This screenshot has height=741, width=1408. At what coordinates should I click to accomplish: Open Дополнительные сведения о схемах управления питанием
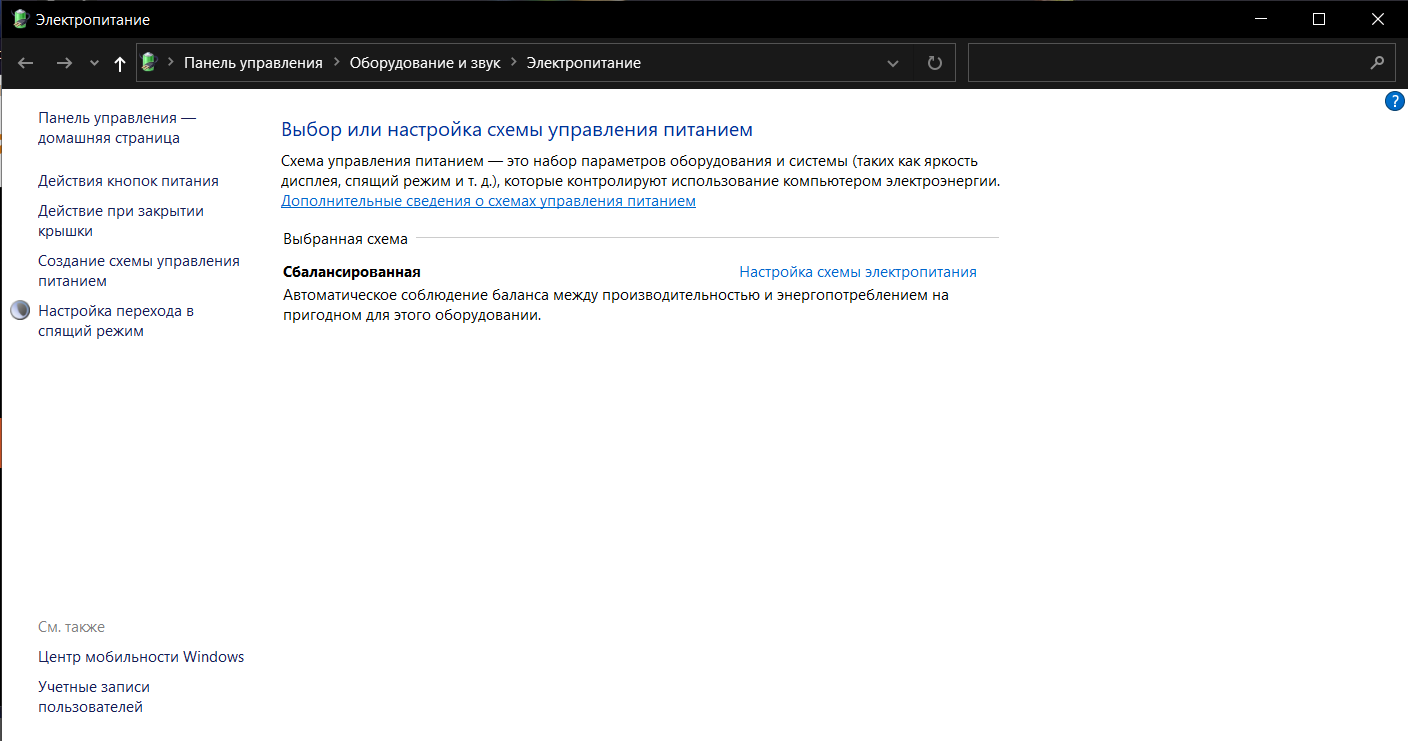(x=488, y=201)
